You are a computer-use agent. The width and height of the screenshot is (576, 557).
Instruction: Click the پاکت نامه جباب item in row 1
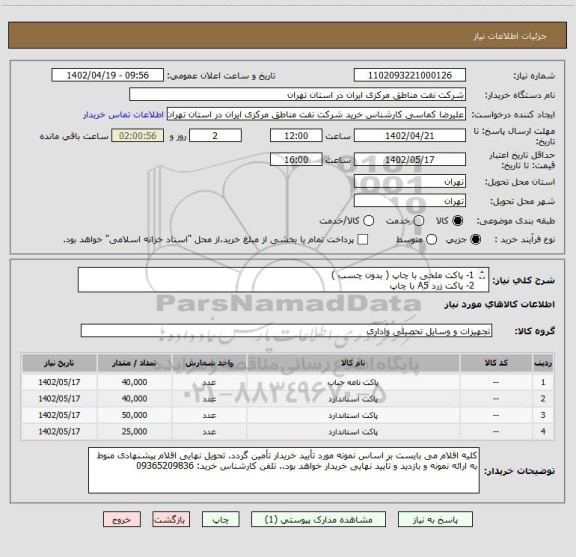[353, 382]
